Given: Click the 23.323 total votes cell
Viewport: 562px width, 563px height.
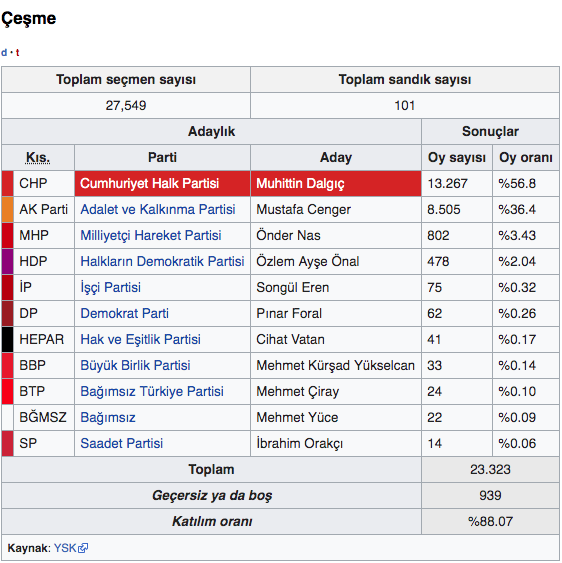Looking at the screenshot, I should pos(490,469).
